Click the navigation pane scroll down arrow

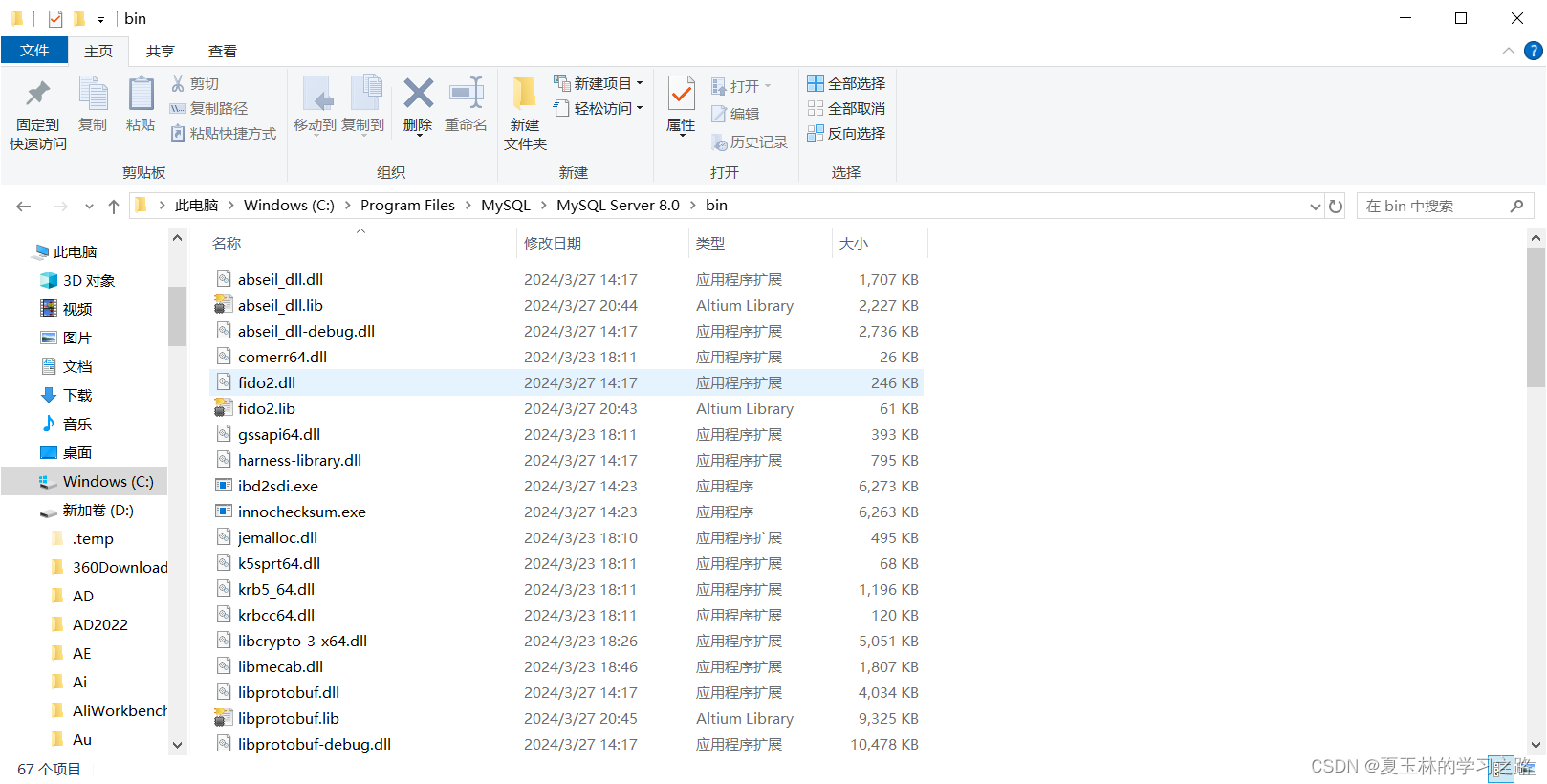pos(177,745)
